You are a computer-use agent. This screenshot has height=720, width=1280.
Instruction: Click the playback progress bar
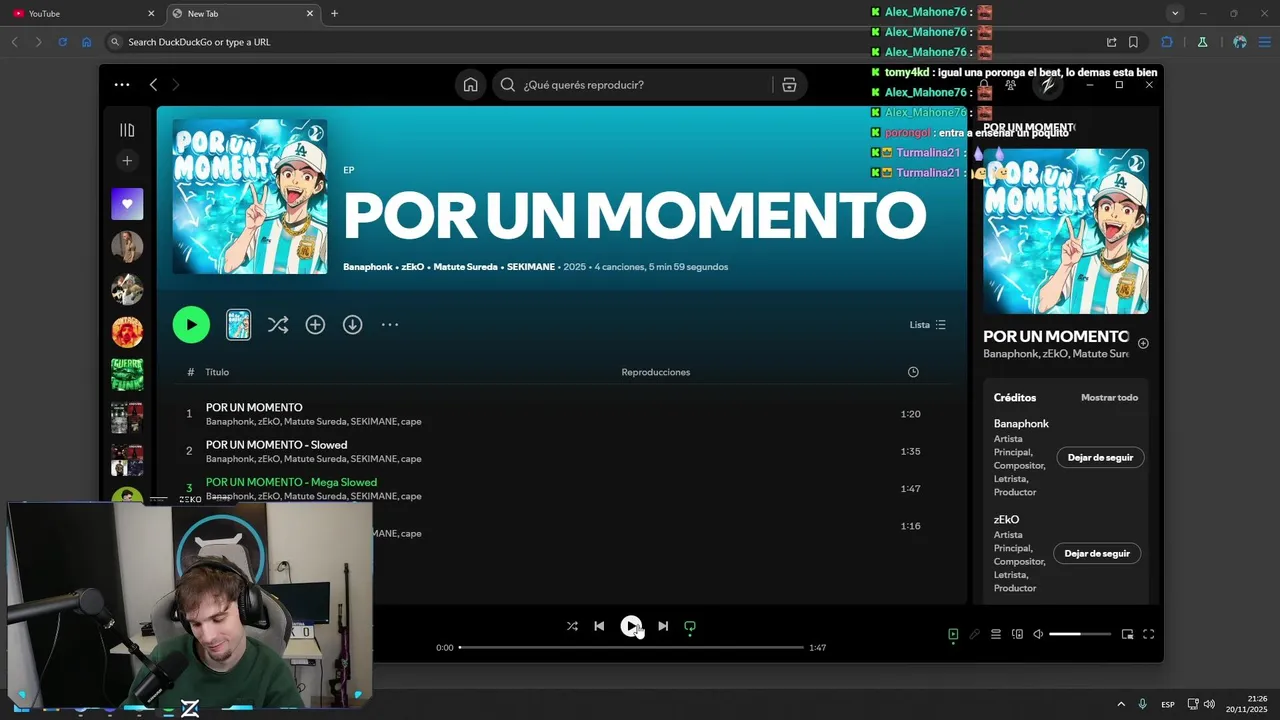pyautogui.click(x=631, y=648)
